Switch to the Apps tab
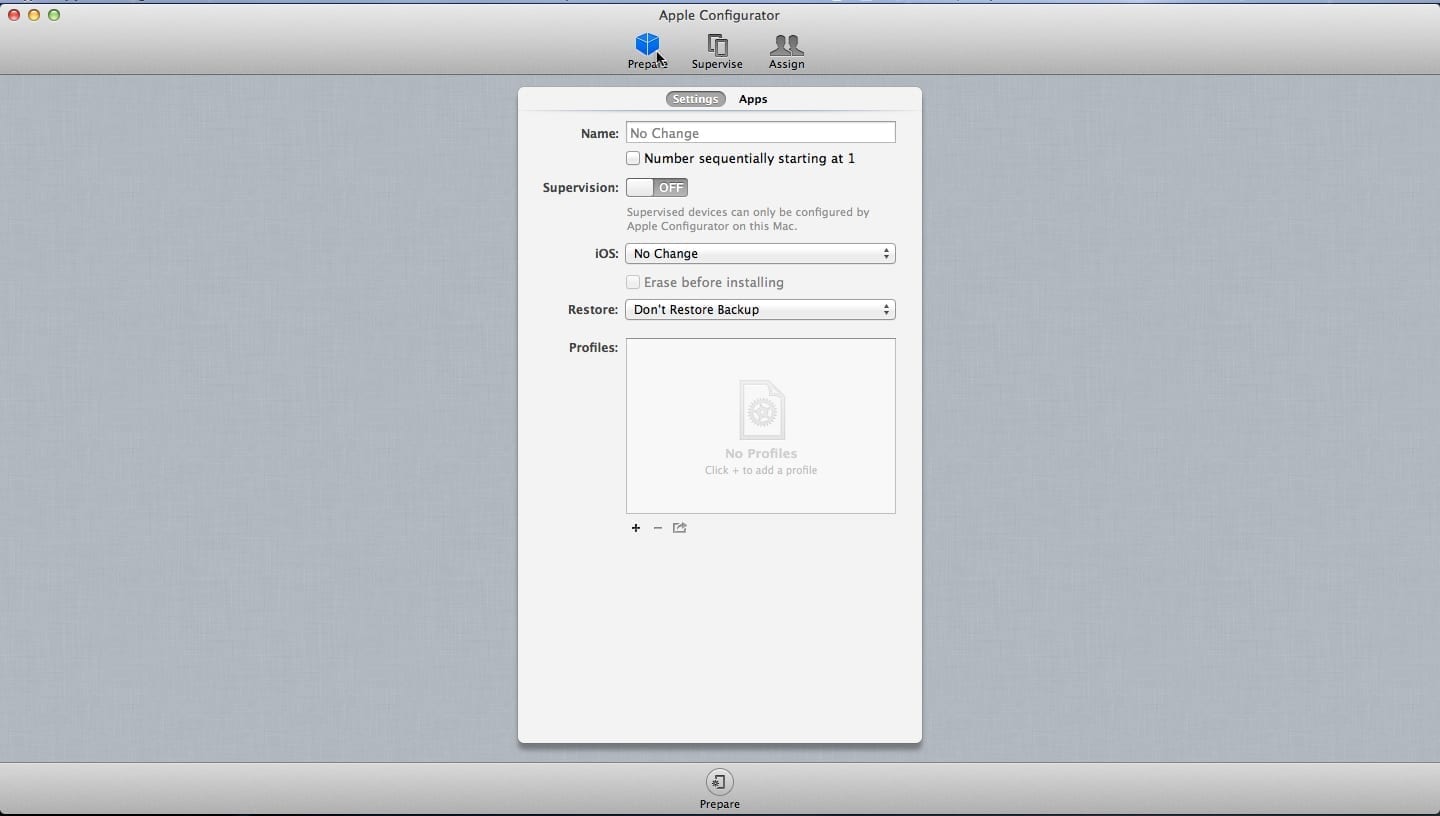Viewport: 1440px width, 816px height. coord(753,99)
